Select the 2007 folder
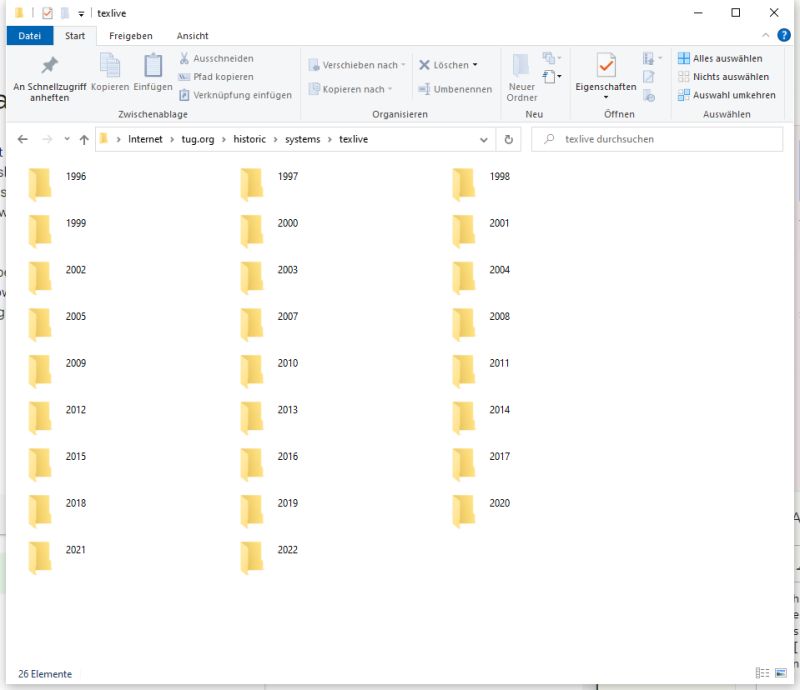The image size is (800, 690). pos(269,324)
